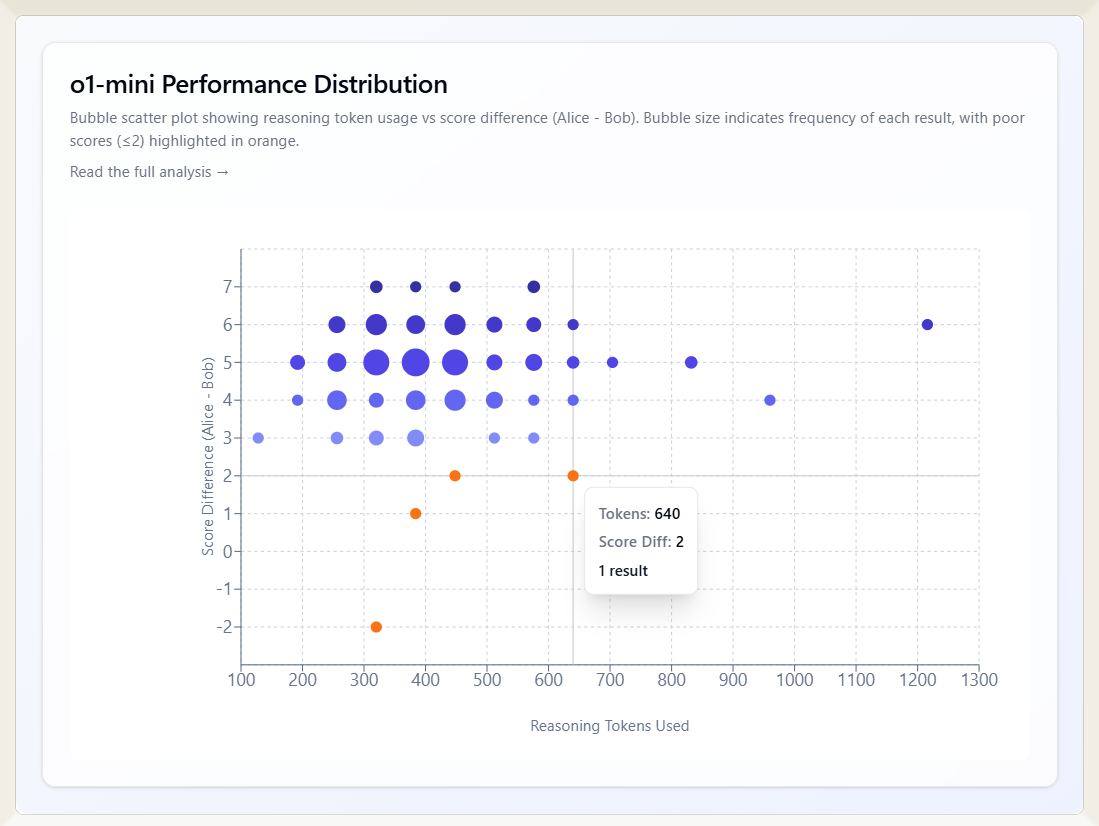Select the score 5 bubble near 700 tokens

pos(612,362)
